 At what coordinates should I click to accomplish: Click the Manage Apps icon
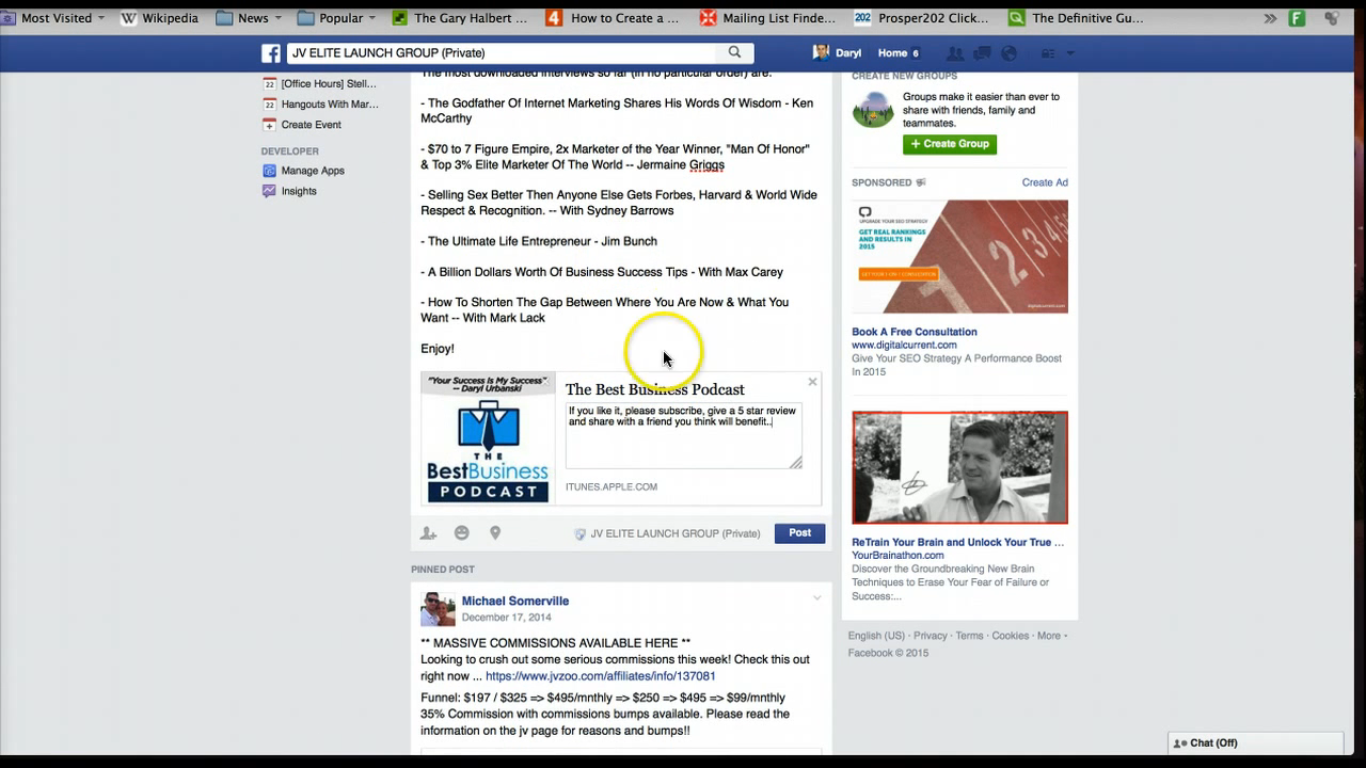click(x=269, y=171)
